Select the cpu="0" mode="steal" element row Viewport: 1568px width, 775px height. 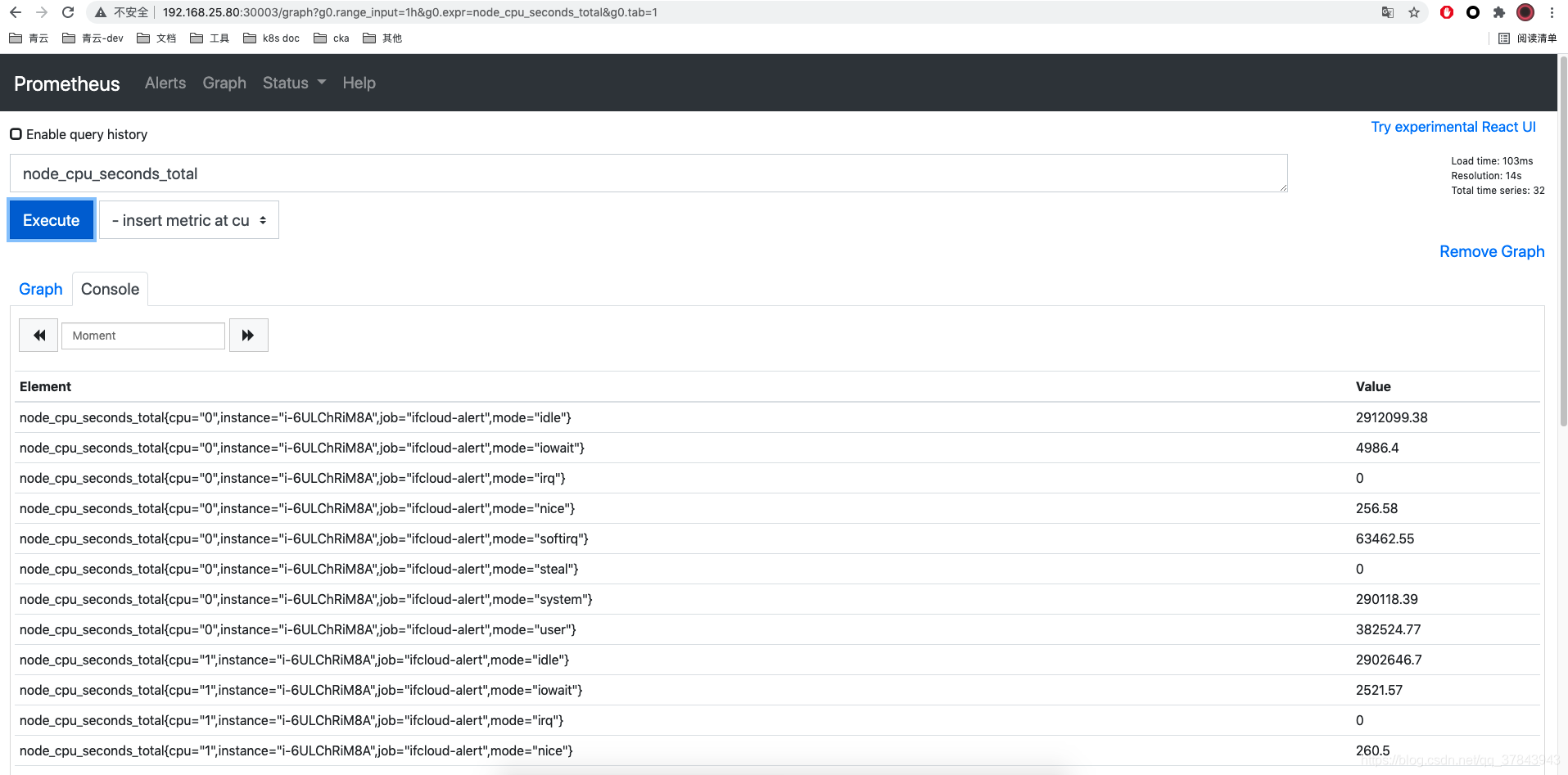[x=777, y=569]
